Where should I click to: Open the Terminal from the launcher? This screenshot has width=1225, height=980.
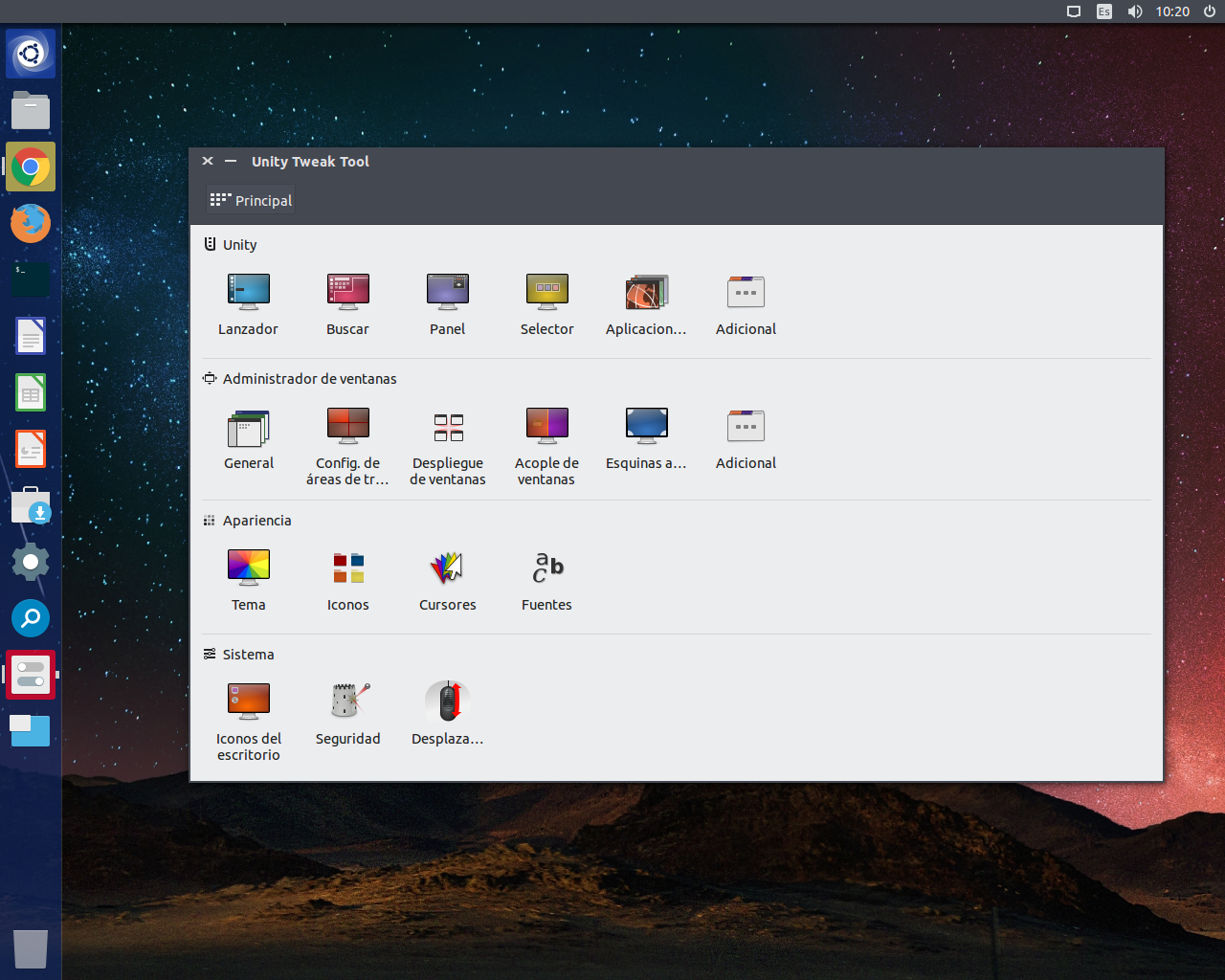31,279
